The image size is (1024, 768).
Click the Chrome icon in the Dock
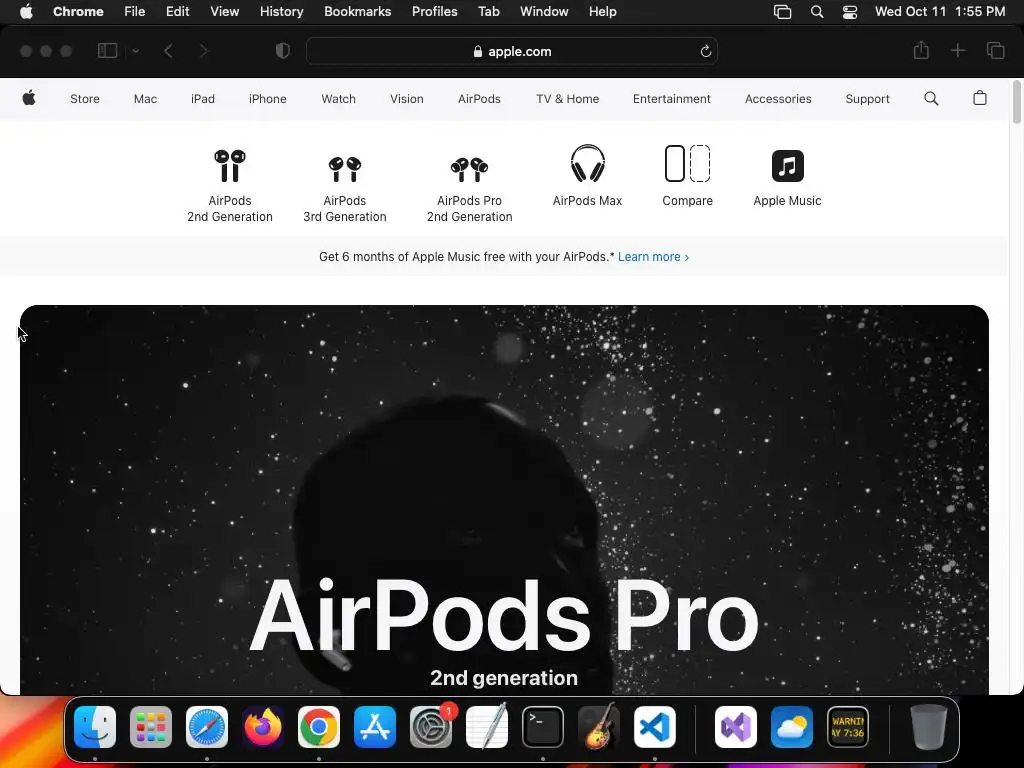coord(319,727)
